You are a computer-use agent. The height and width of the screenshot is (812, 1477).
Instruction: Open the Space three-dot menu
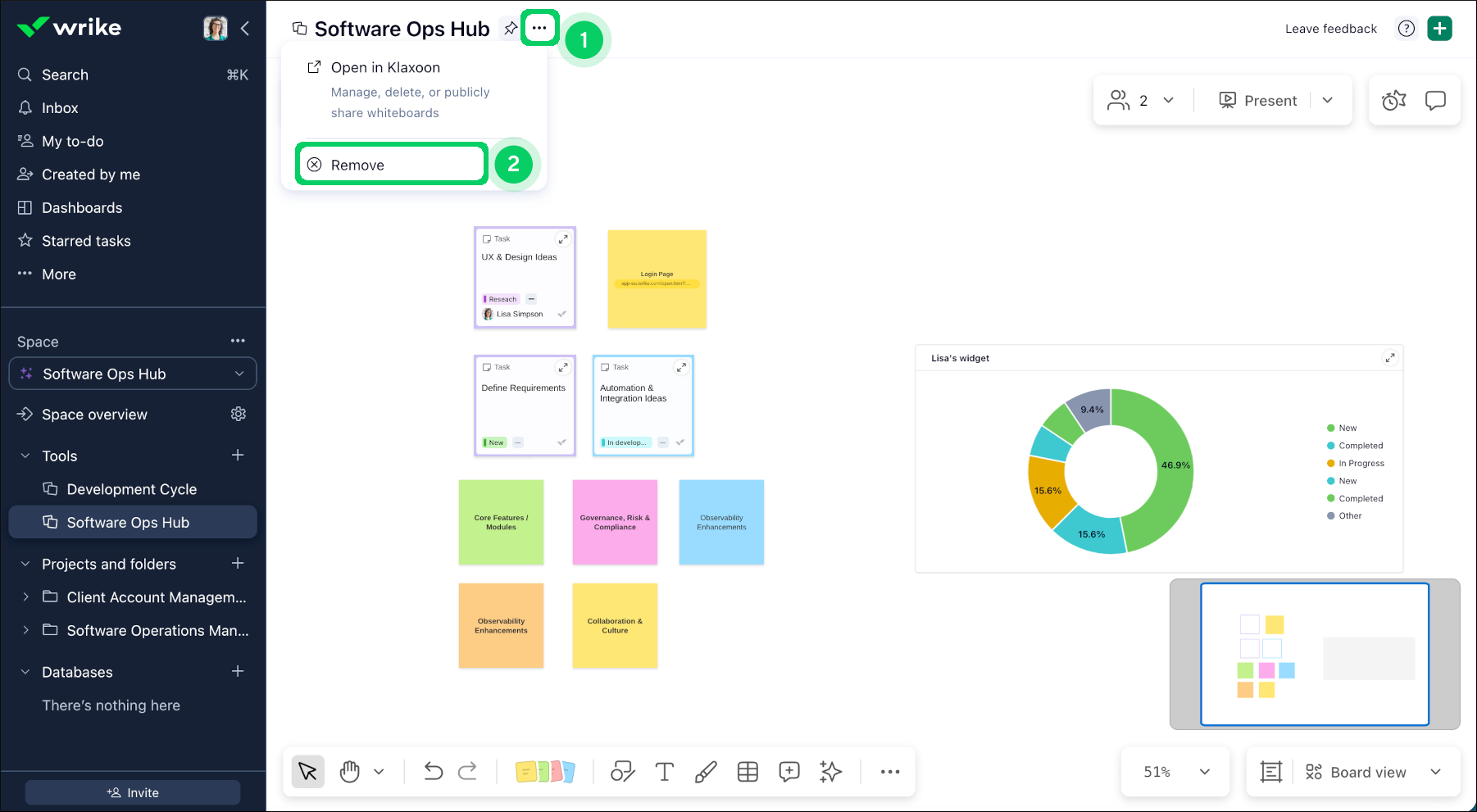coord(239,341)
